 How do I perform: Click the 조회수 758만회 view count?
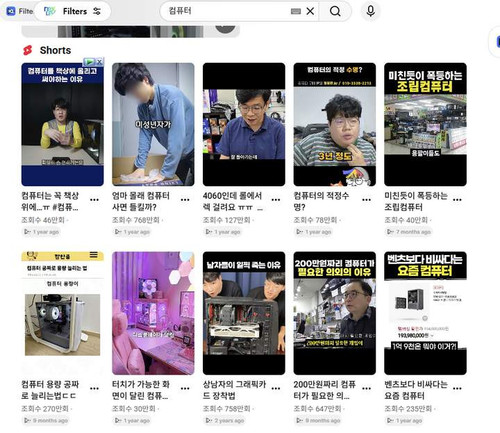click(227, 409)
